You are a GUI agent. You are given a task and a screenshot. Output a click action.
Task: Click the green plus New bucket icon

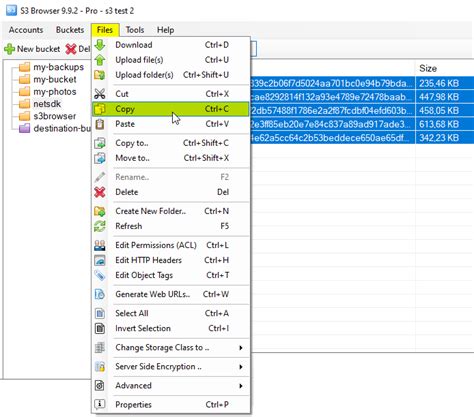click(9, 49)
